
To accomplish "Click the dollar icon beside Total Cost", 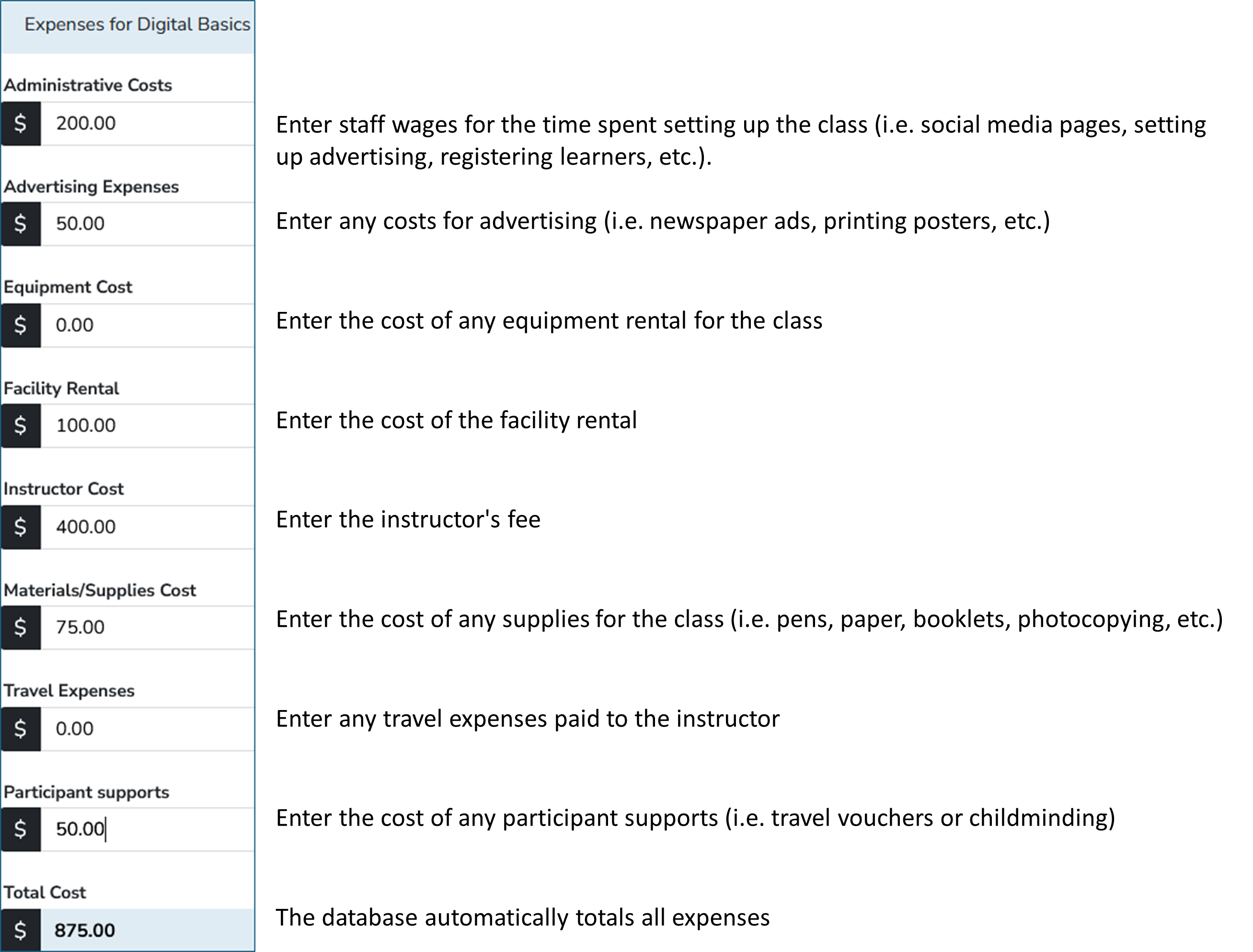I will coord(21,930).
